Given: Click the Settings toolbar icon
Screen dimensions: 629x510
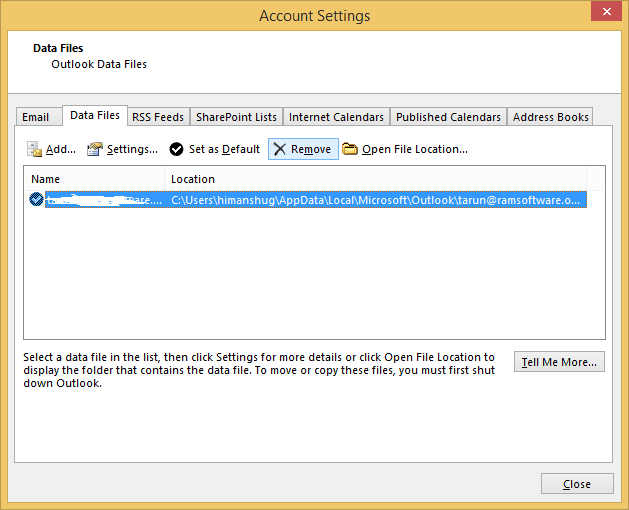Looking at the screenshot, I should pyautogui.click(x=95, y=149).
